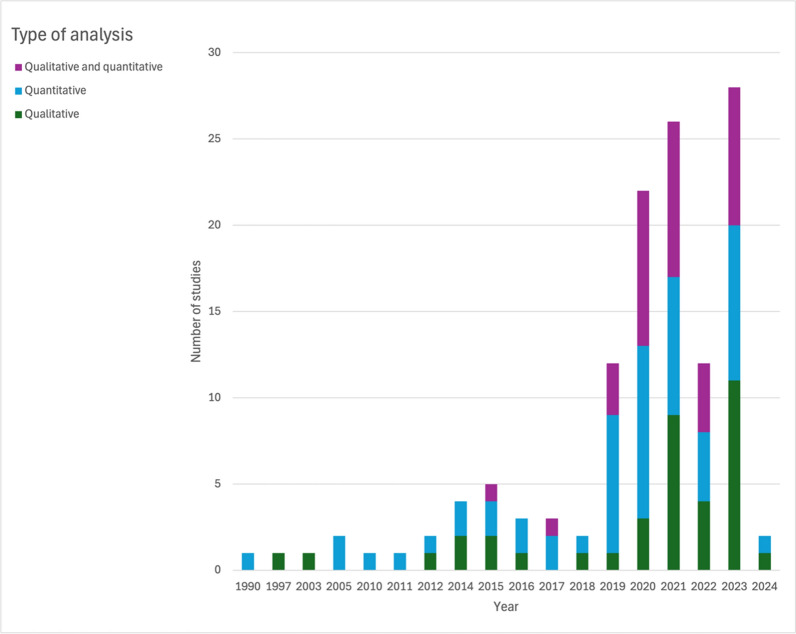Click the 'Type of analysis' legend title
The width and height of the screenshot is (796, 634).
coord(72,35)
